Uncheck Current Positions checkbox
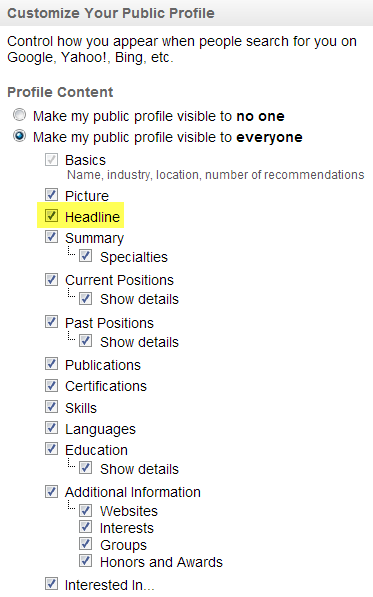This screenshot has height=597, width=373. click(51, 279)
